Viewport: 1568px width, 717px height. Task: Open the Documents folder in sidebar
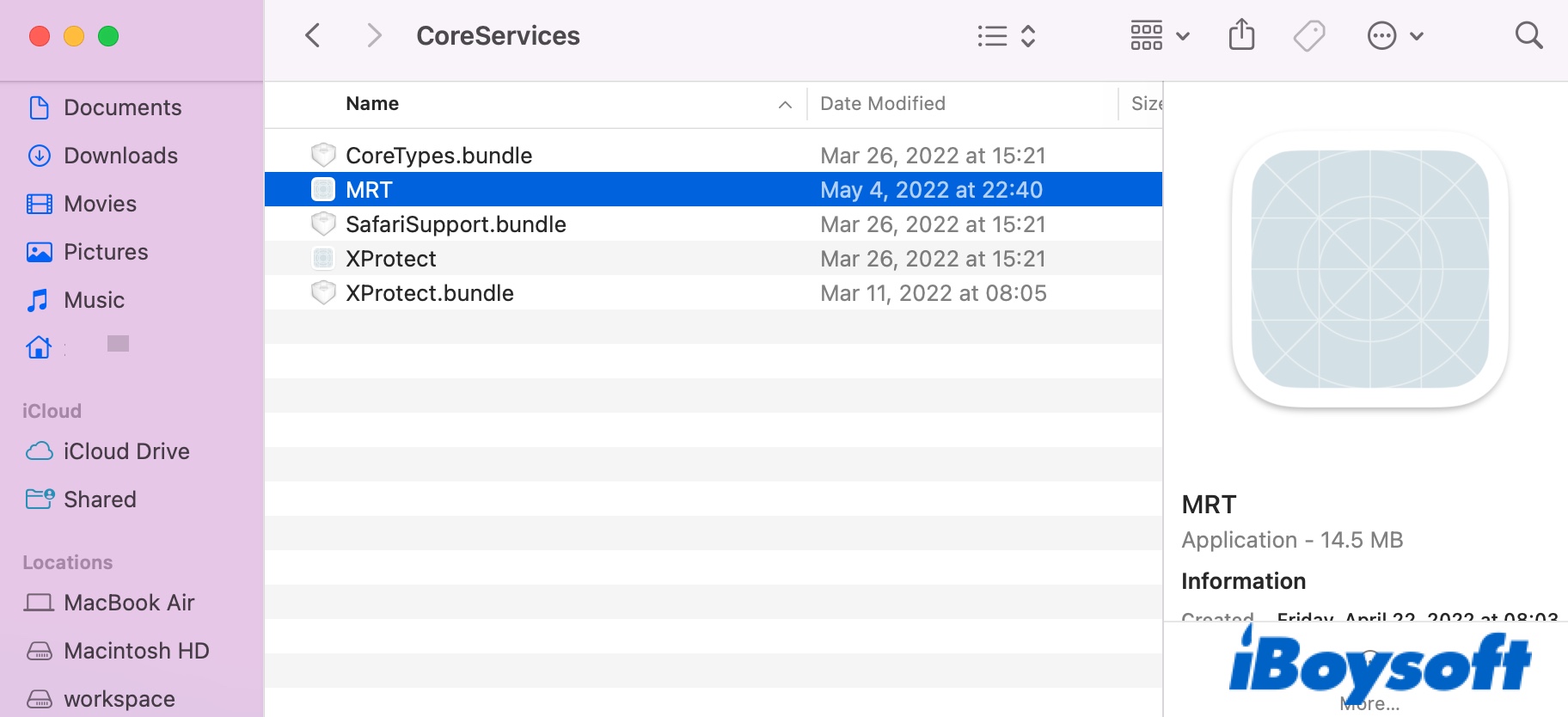pos(122,107)
